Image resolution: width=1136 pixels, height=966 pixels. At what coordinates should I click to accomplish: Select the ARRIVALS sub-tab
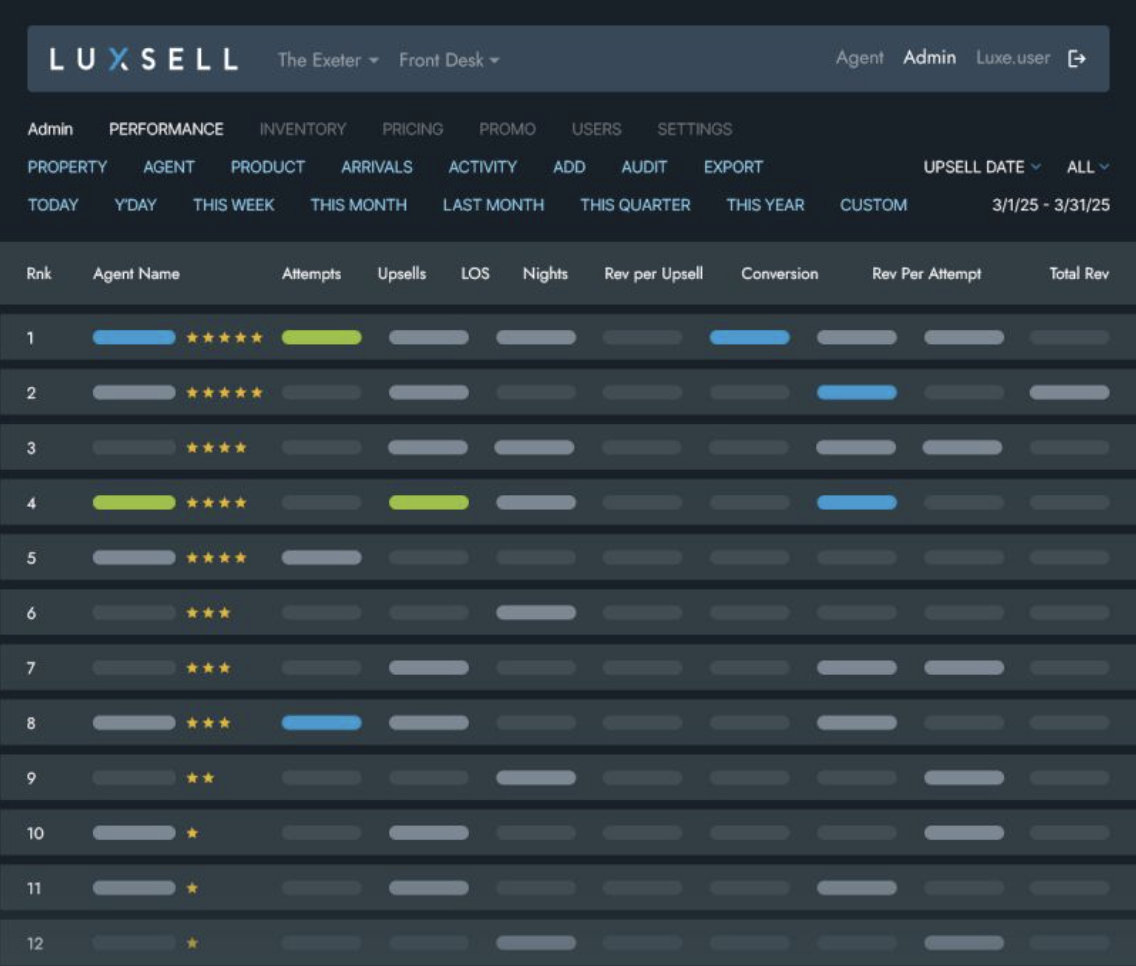click(377, 167)
